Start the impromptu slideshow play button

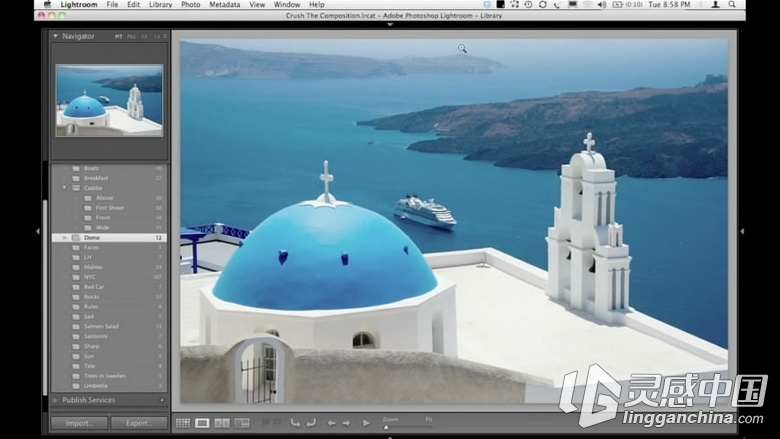click(x=366, y=423)
